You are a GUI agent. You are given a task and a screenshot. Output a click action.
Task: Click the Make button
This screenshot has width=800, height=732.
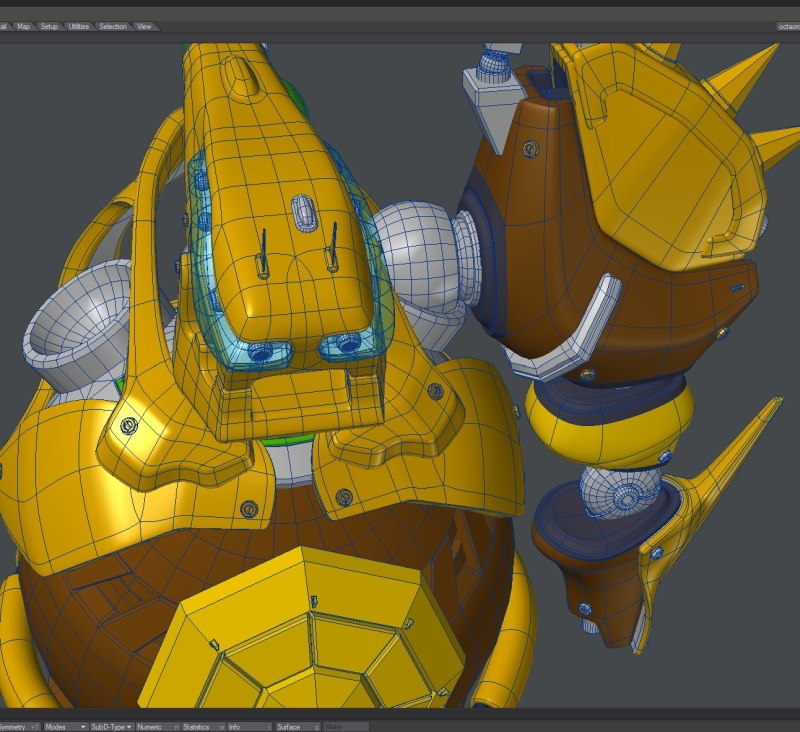click(345, 727)
